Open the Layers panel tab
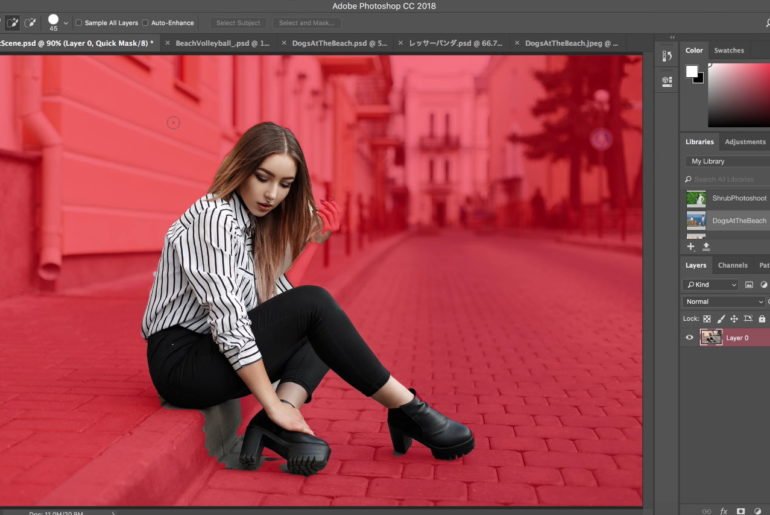The image size is (770, 515). pyautogui.click(x=695, y=265)
